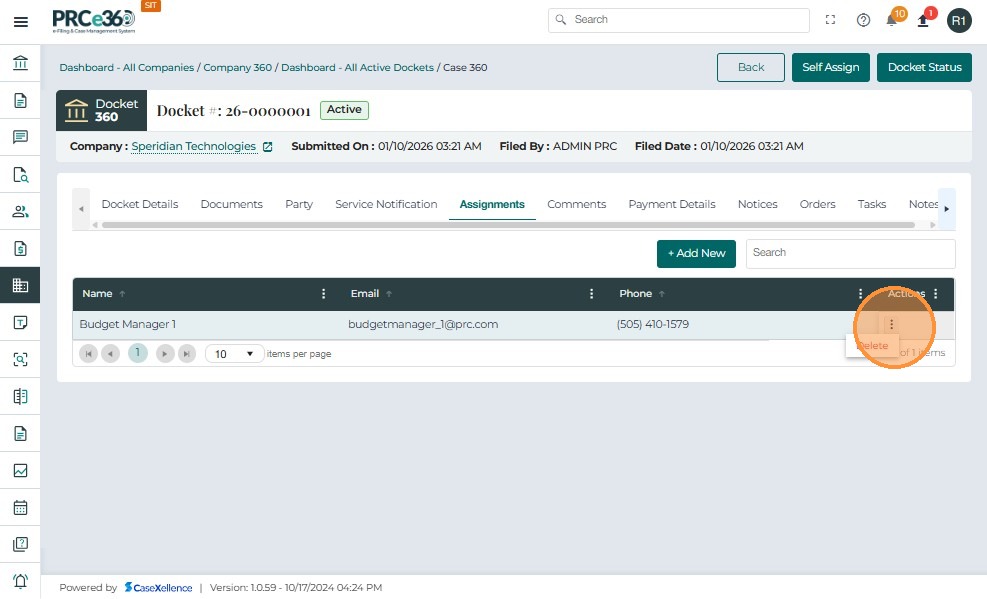Open the chart graph sidebar icon
Viewport: 987px width, 599px height.
pos(20,470)
